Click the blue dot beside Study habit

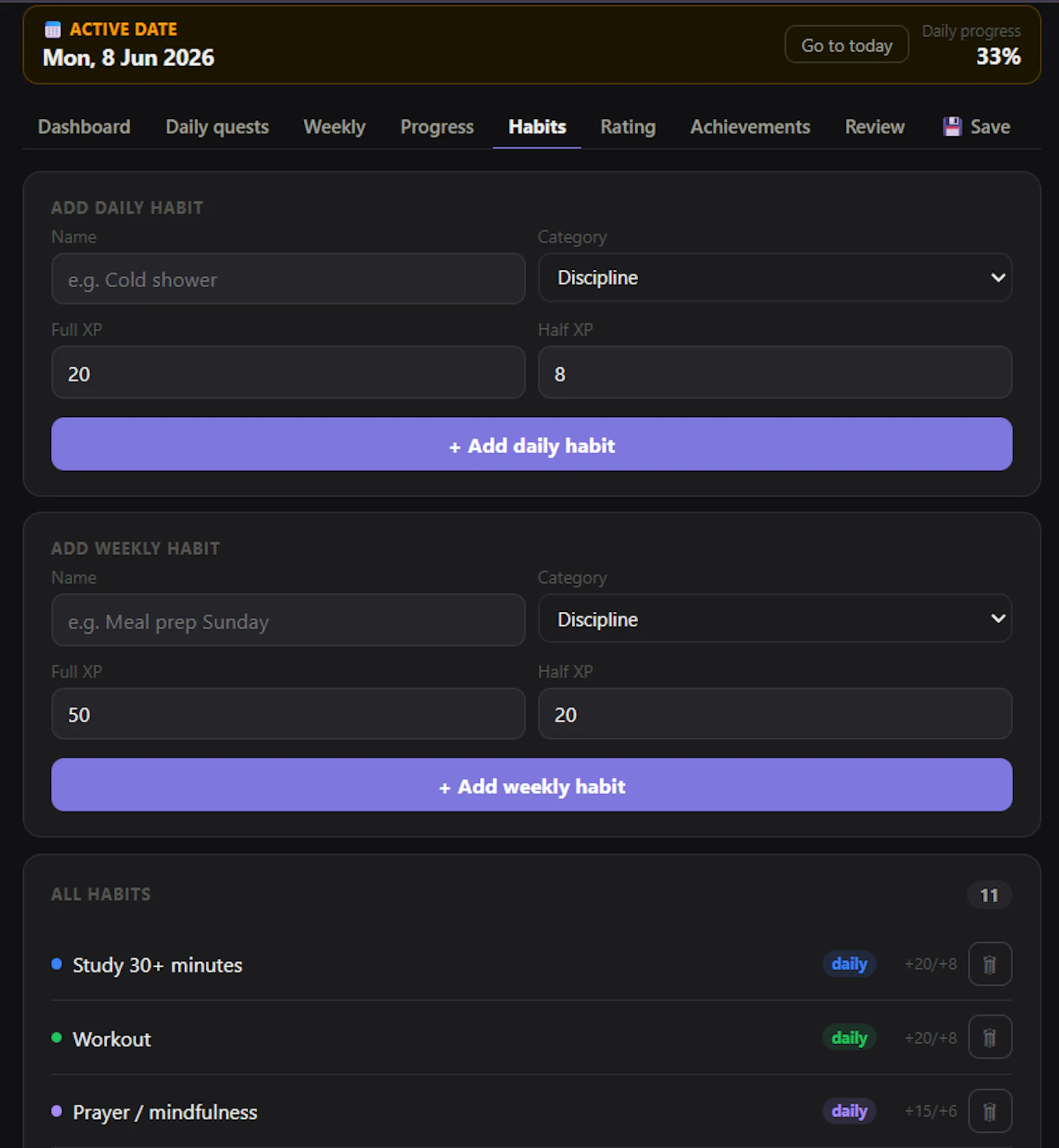(x=57, y=963)
